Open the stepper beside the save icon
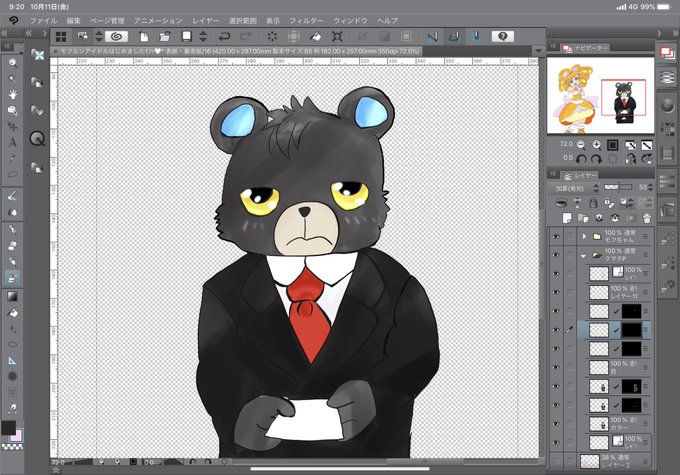 [203, 36]
